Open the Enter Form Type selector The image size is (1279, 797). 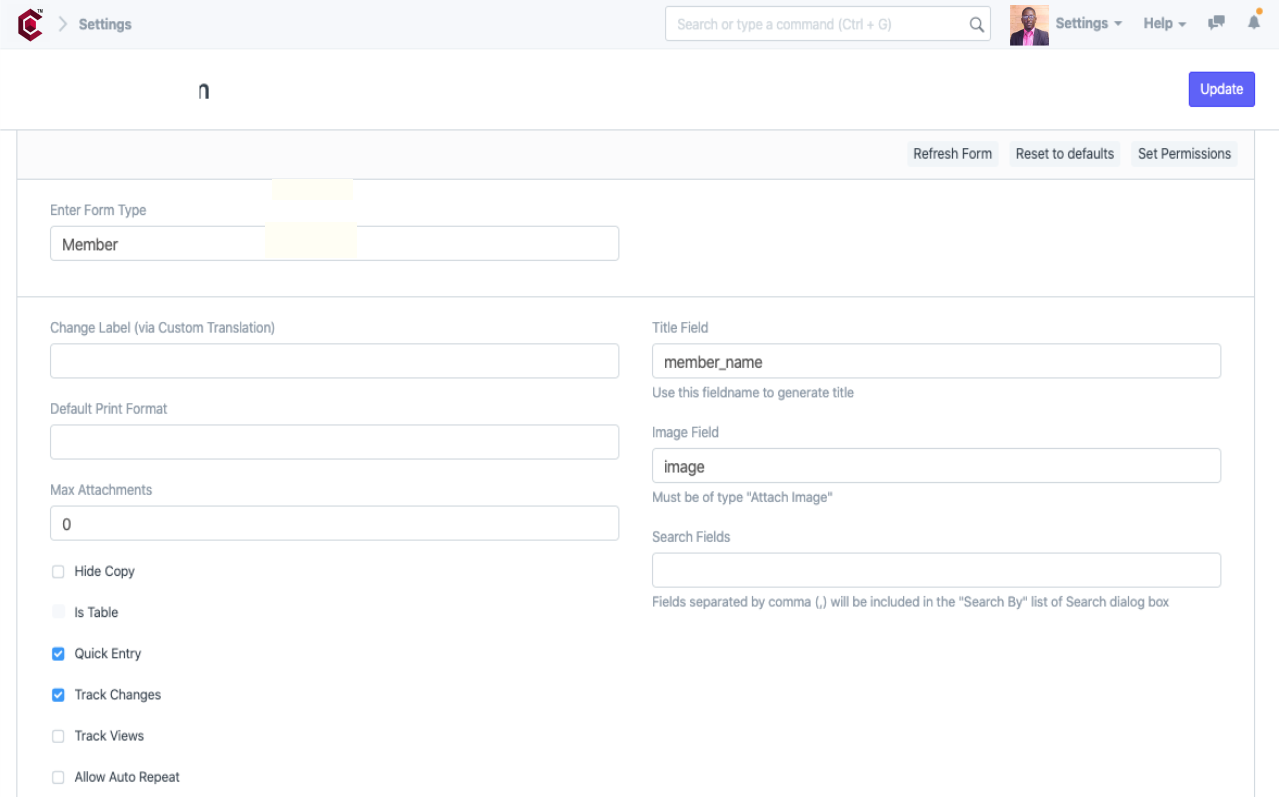[x=334, y=243]
